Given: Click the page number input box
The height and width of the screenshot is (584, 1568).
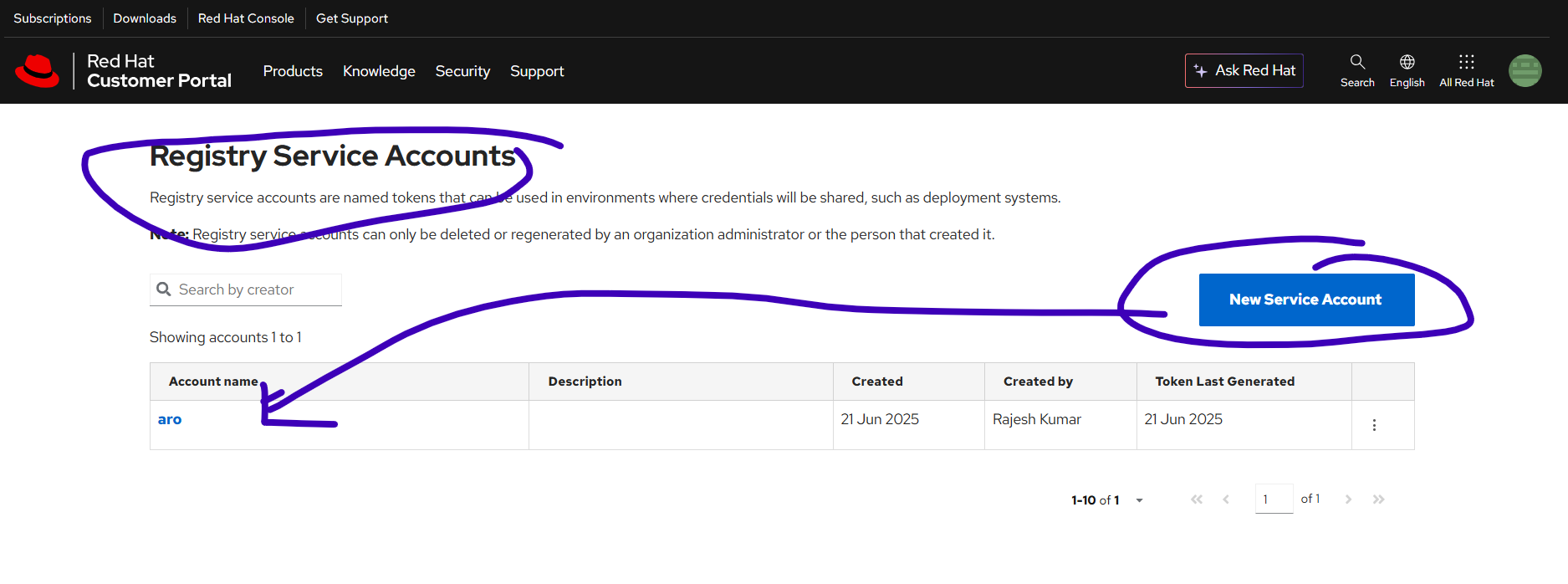Looking at the screenshot, I should (1274, 499).
